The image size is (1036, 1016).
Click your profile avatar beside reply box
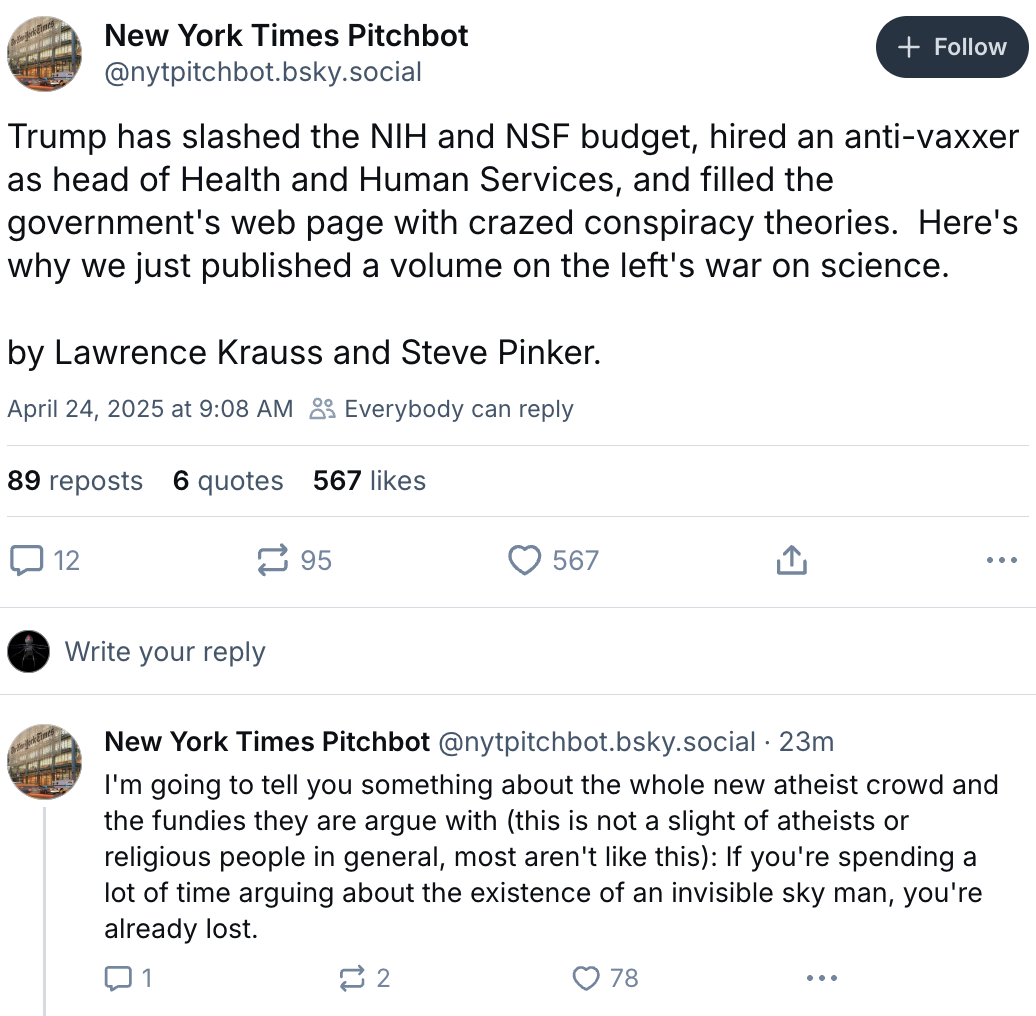pos(28,652)
